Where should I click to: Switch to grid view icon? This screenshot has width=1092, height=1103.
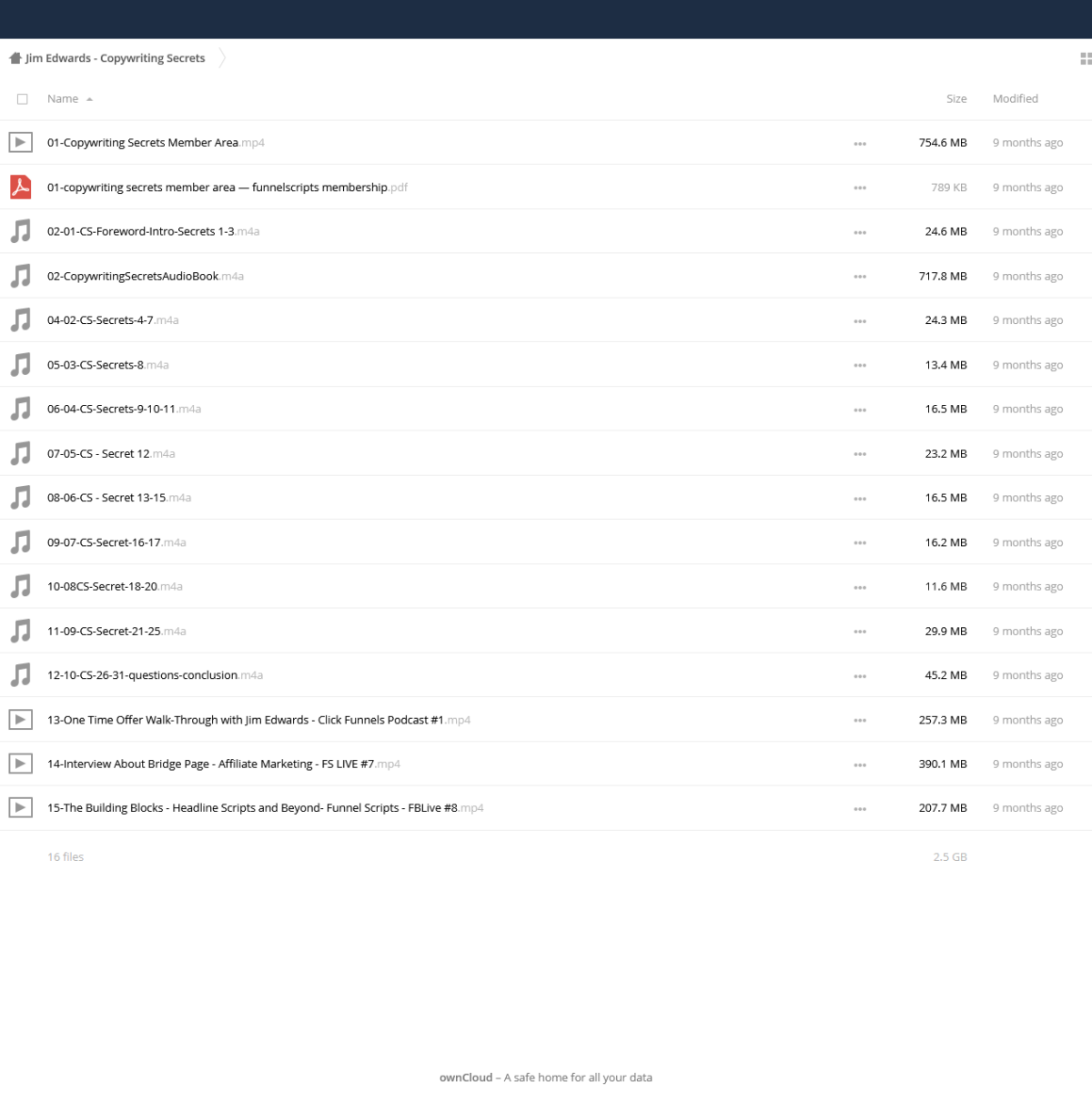tap(1086, 58)
